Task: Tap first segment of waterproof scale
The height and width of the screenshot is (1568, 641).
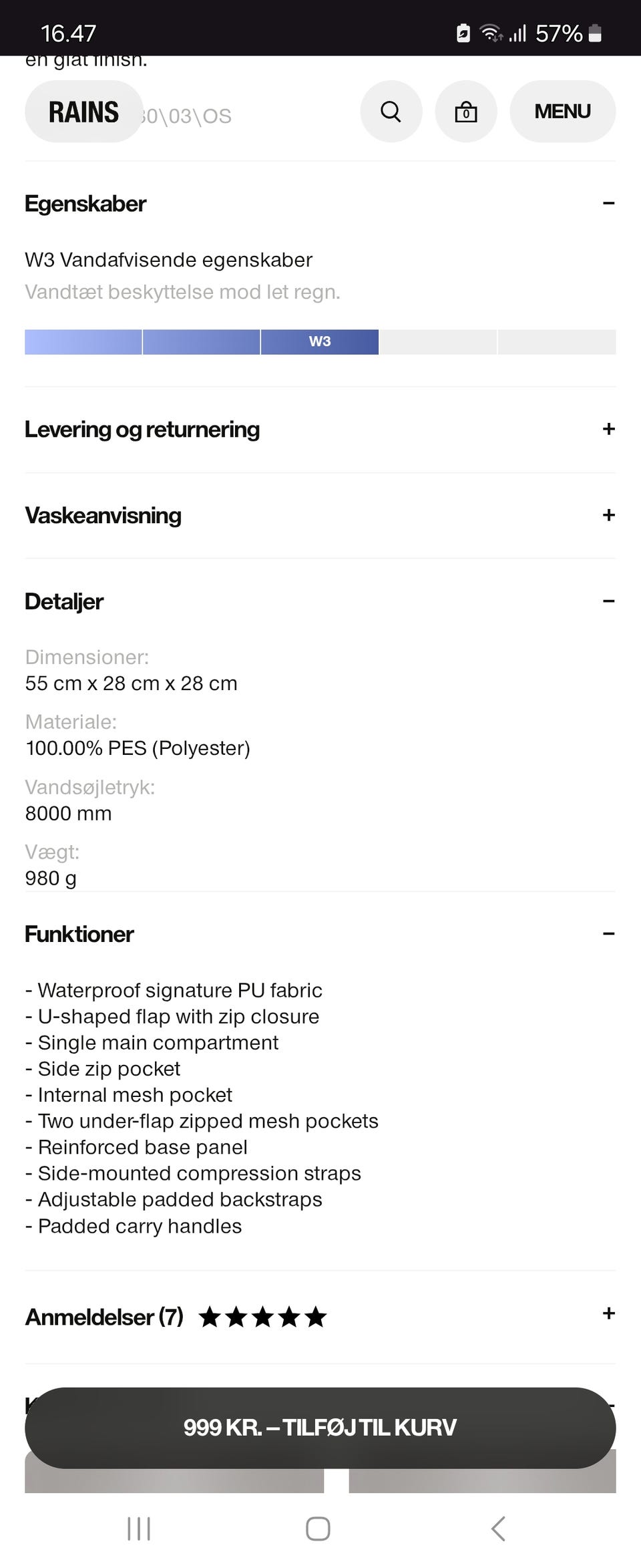Action: (83, 341)
